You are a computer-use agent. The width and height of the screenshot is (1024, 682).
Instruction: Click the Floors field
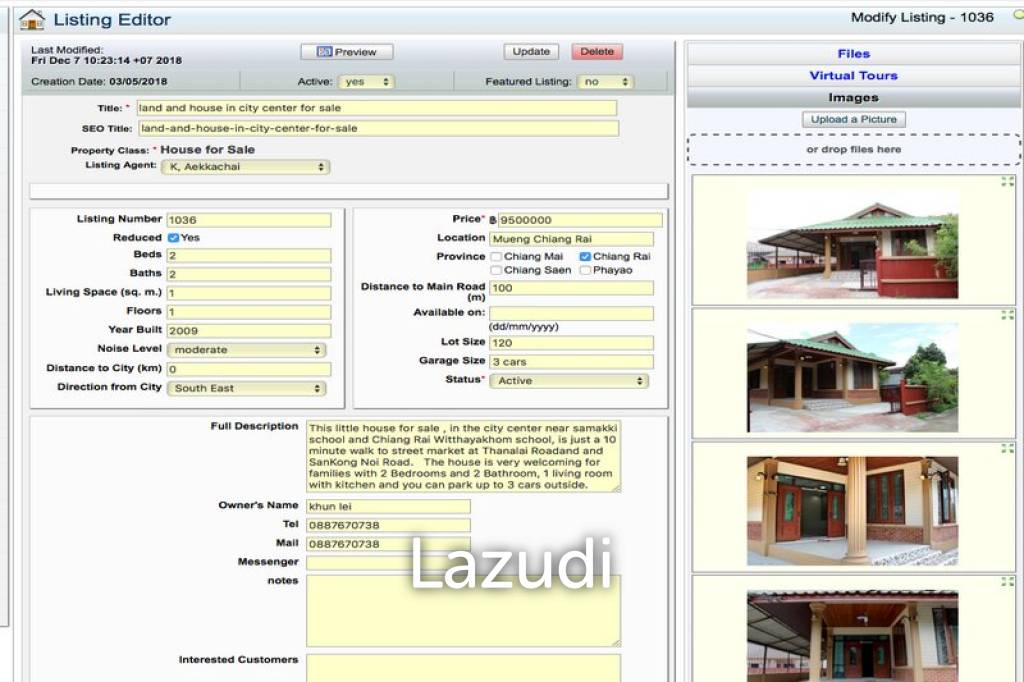click(249, 312)
